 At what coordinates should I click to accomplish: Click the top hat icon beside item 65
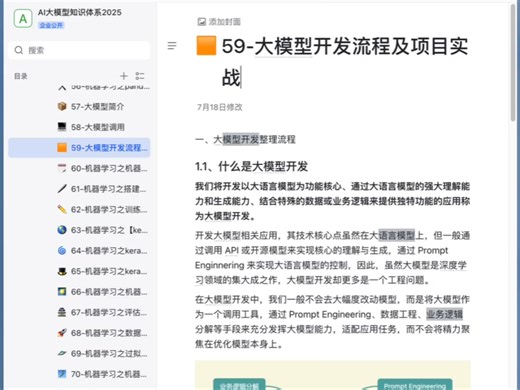pyautogui.click(x=62, y=271)
